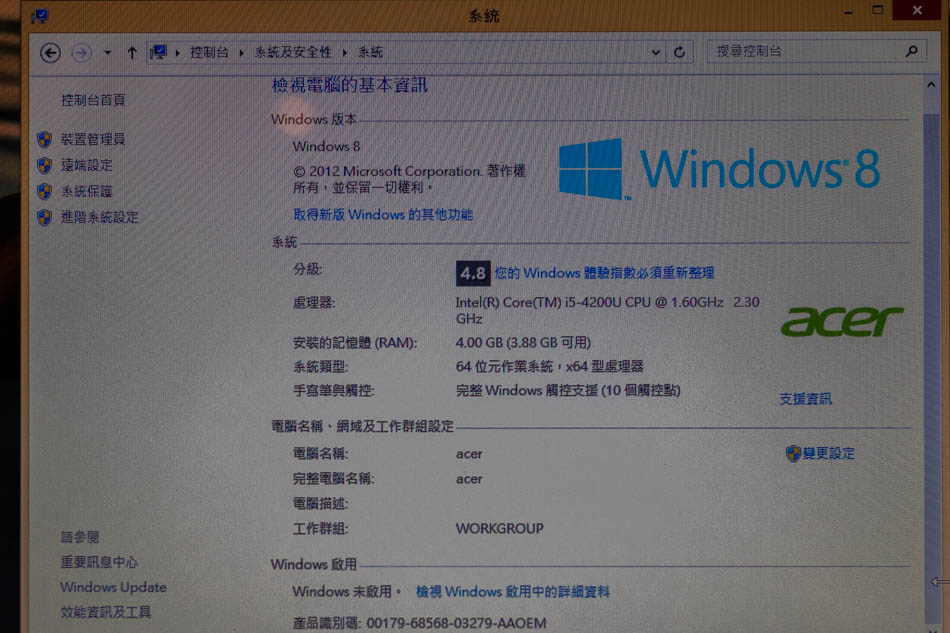Screen dimensions: 950x633
Task: Open 效能資訊及工具 in the sidebar
Action: [105, 612]
